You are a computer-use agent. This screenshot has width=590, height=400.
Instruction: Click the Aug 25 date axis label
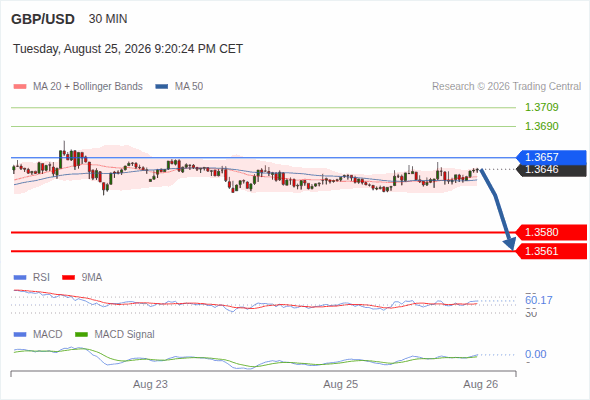coord(341,385)
